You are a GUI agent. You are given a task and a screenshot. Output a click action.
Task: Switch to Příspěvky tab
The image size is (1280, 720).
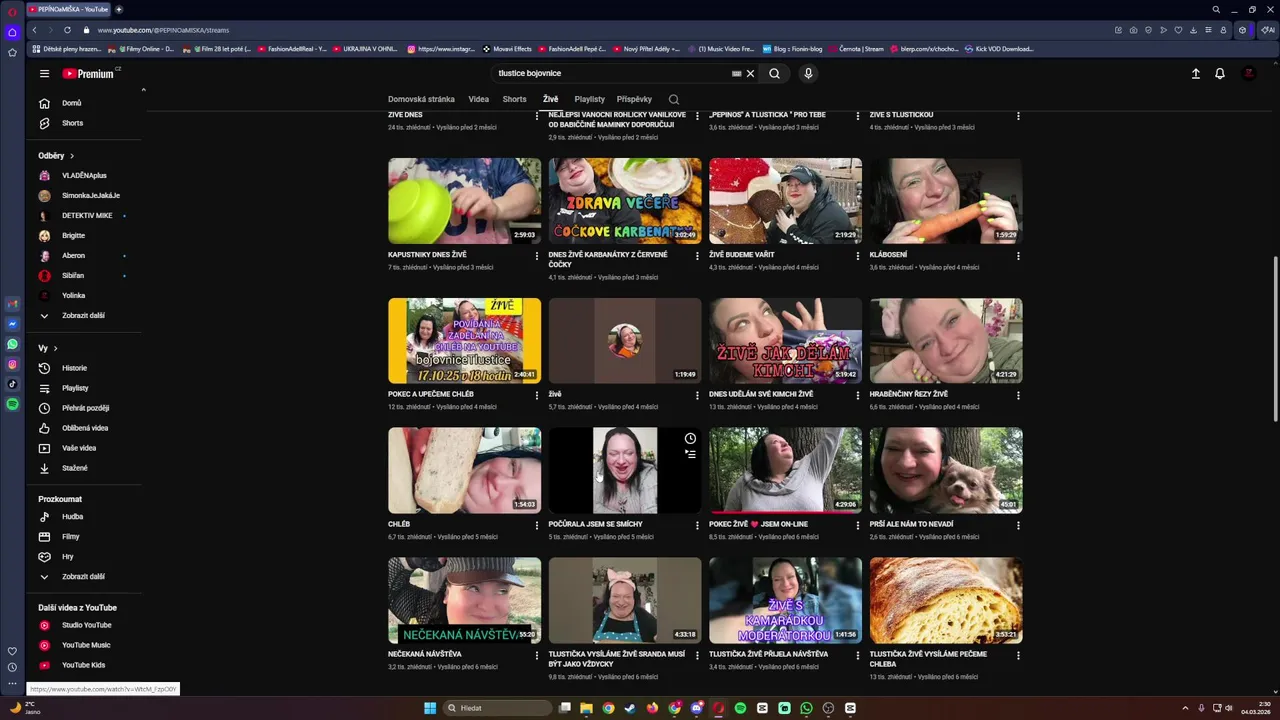pyautogui.click(x=634, y=99)
